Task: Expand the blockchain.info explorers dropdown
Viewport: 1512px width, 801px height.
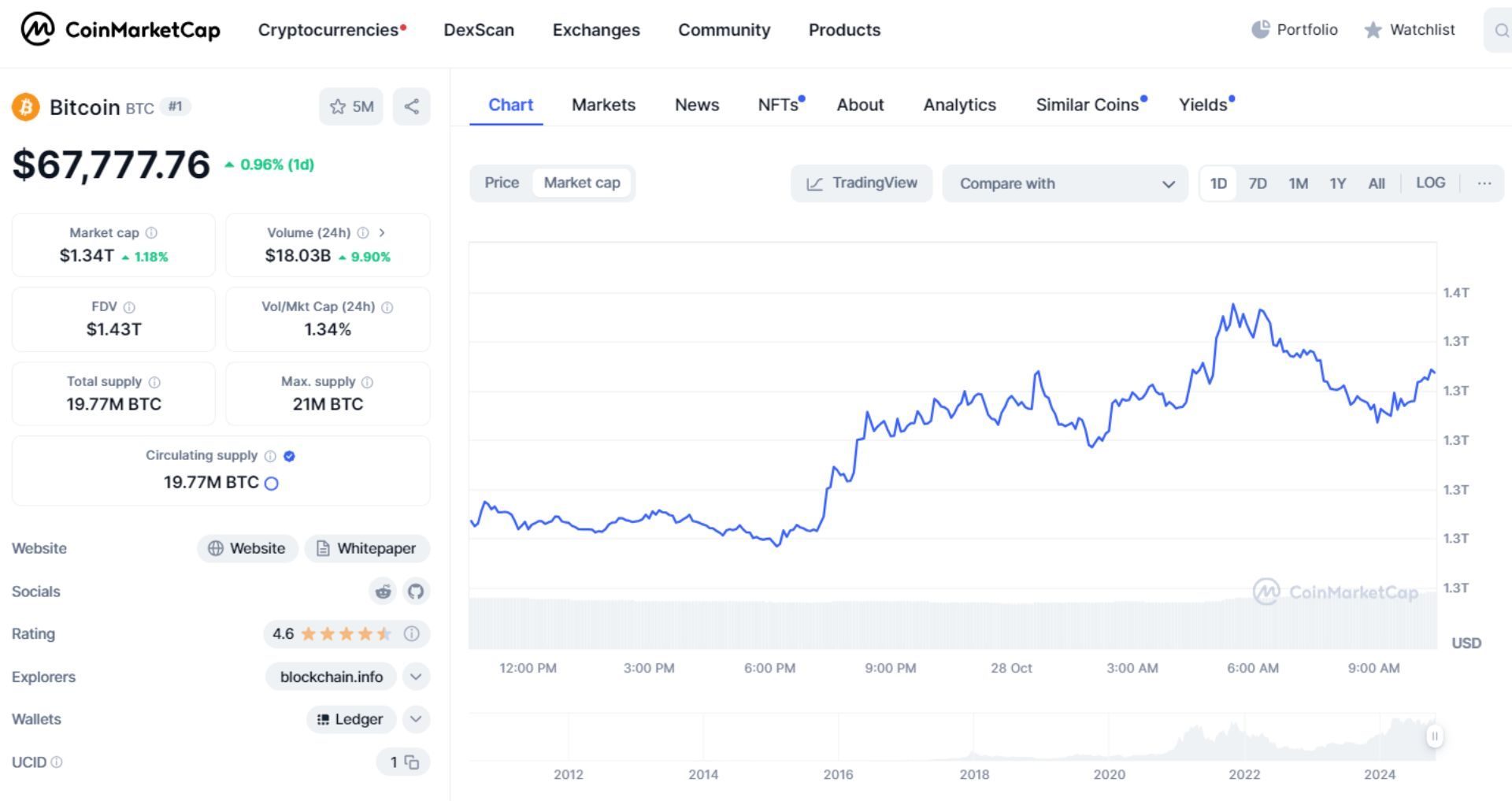Action: click(417, 677)
